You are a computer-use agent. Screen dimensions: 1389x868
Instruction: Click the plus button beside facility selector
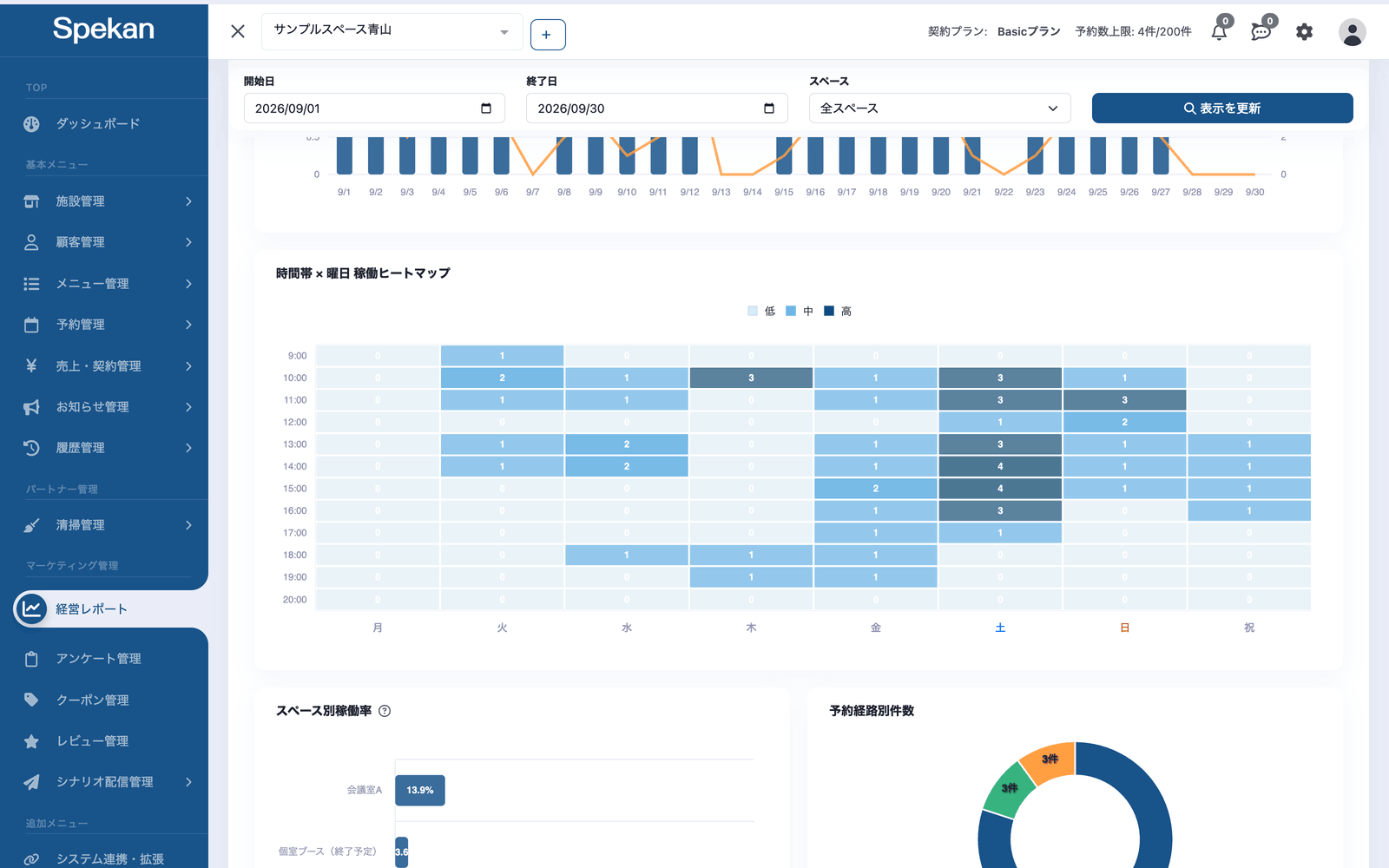tap(547, 35)
